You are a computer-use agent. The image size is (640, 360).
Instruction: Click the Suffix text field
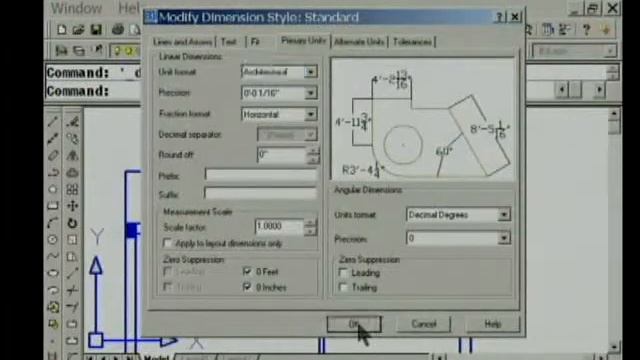point(261,193)
